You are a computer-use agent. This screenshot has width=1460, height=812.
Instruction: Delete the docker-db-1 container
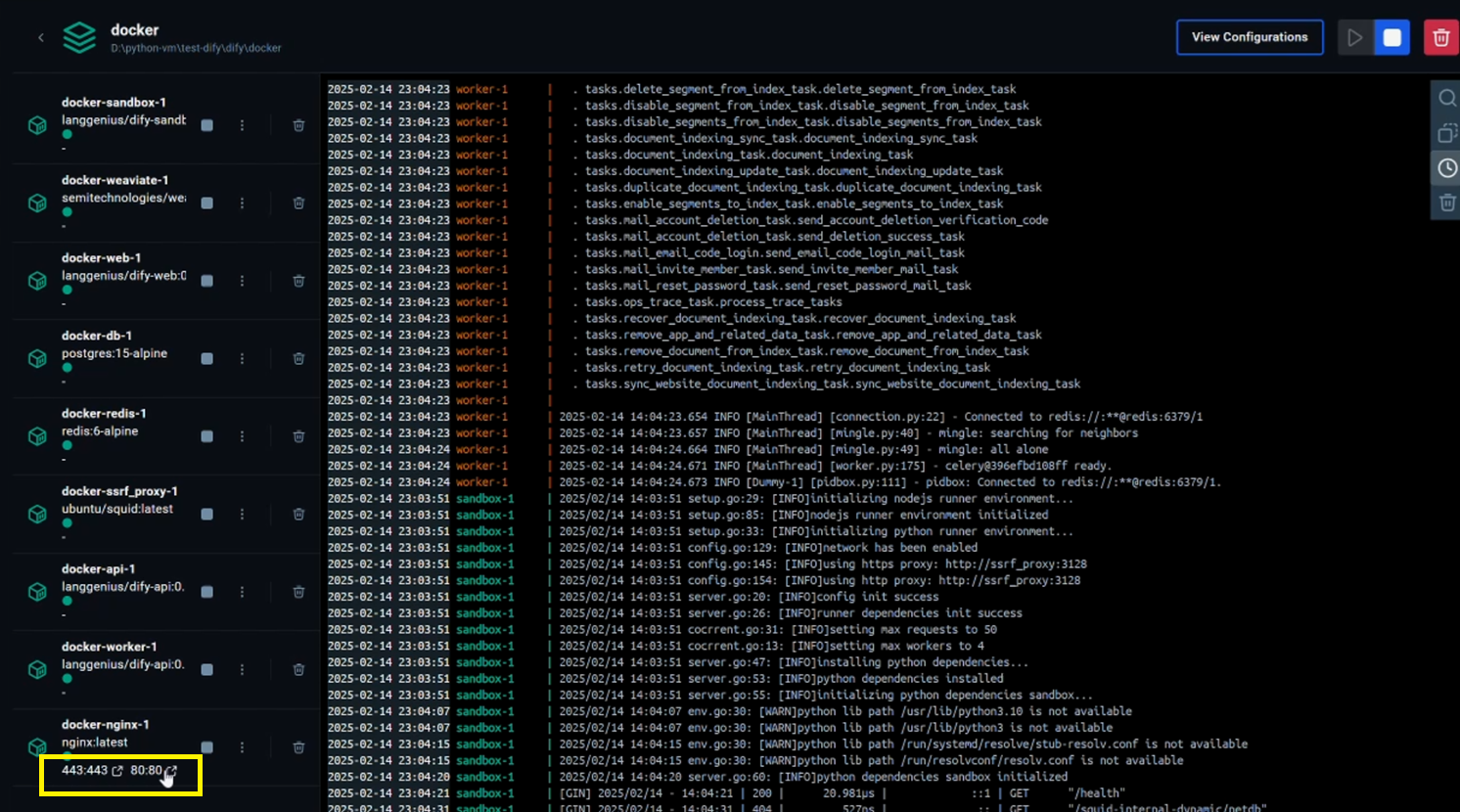(298, 358)
